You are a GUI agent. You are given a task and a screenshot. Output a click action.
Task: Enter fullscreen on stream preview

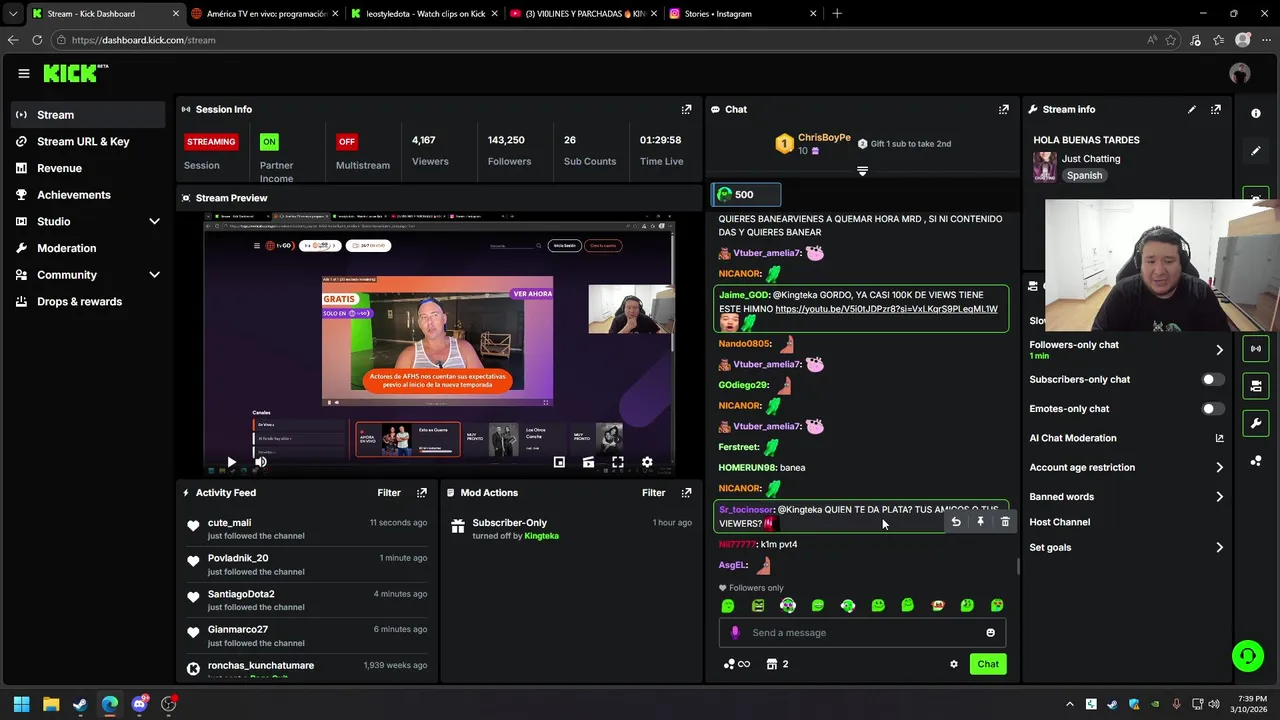coord(618,462)
